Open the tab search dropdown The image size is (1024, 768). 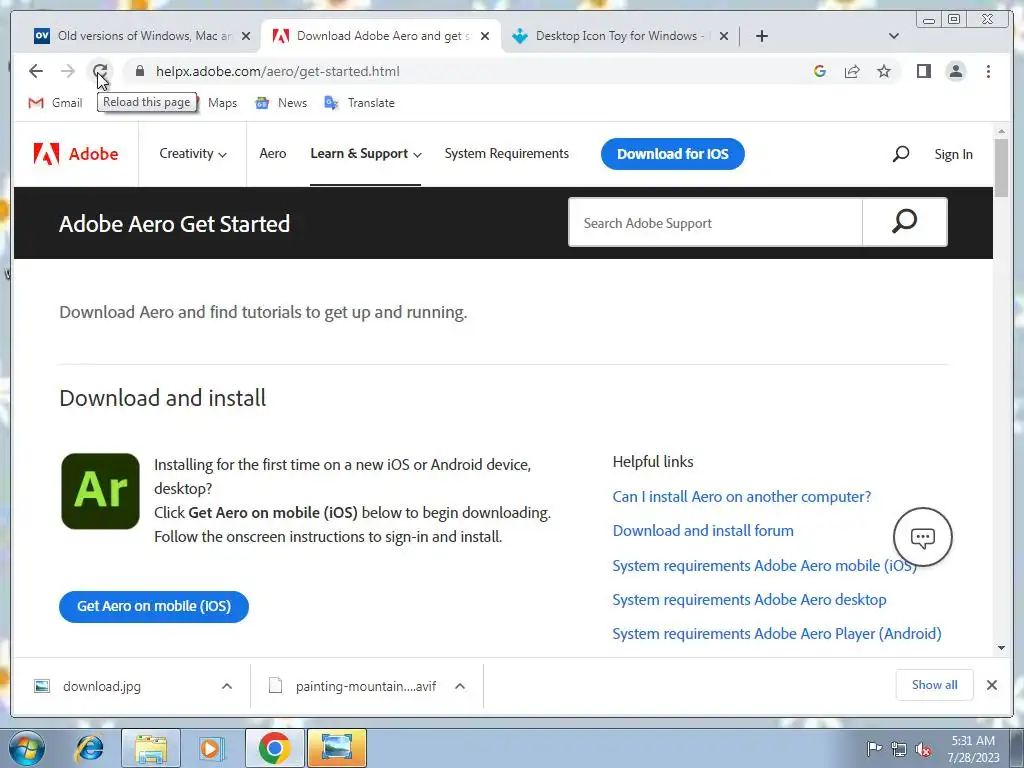click(894, 36)
